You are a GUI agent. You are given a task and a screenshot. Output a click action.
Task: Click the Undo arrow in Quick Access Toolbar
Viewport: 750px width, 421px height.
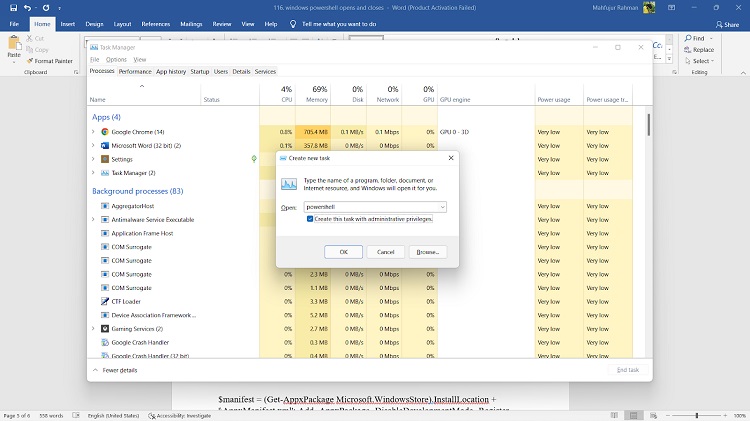pyautogui.click(x=28, y=7)
